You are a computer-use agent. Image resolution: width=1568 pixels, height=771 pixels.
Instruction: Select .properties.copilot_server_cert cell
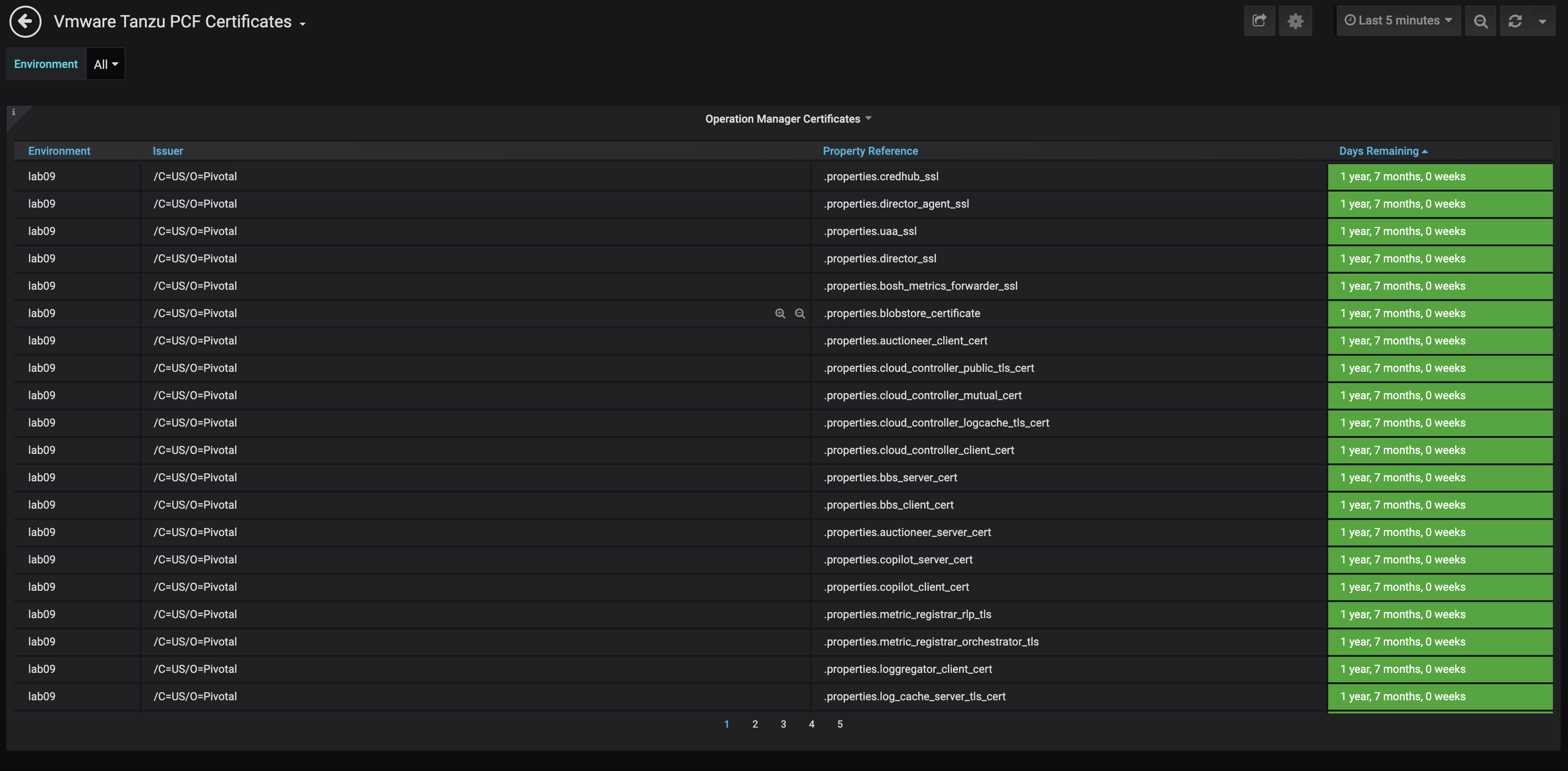pyautogui.click(x=1070, y=560)
